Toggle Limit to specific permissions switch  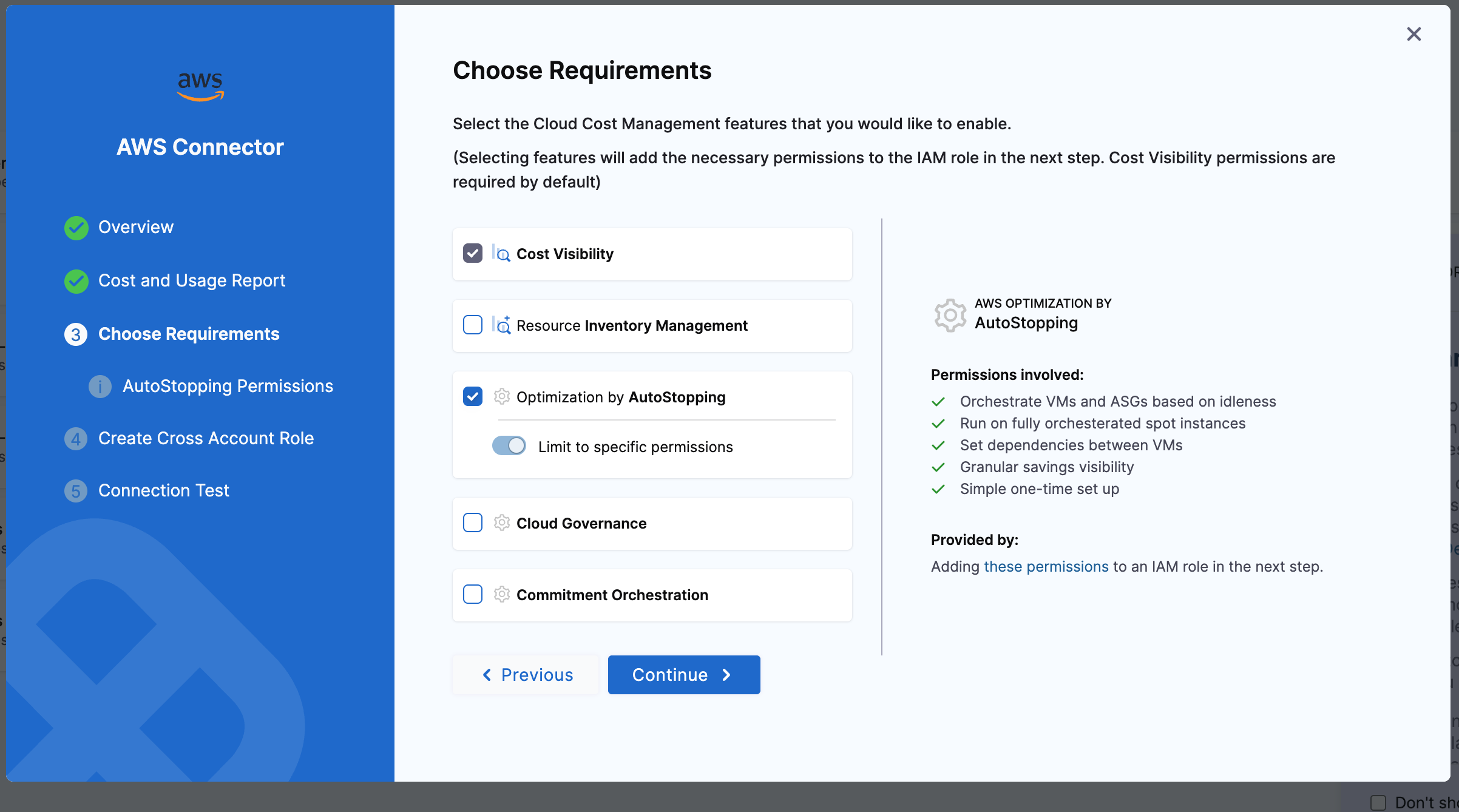click(x=509, y=445)
